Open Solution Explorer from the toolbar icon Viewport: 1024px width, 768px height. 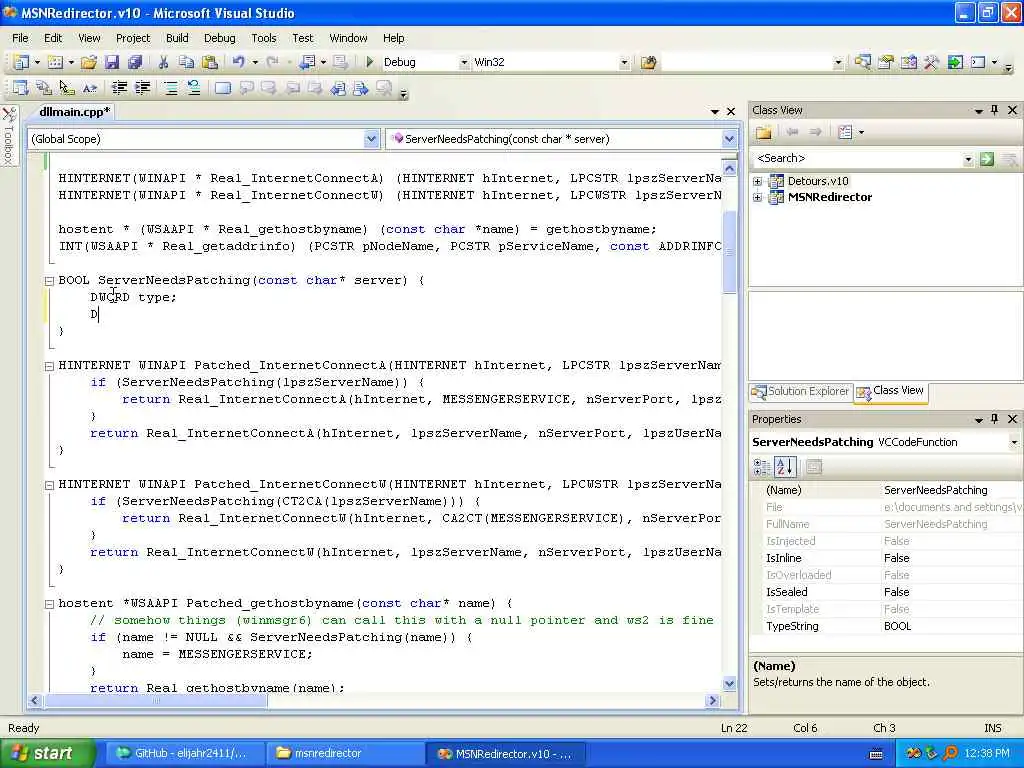pos(863,62)
